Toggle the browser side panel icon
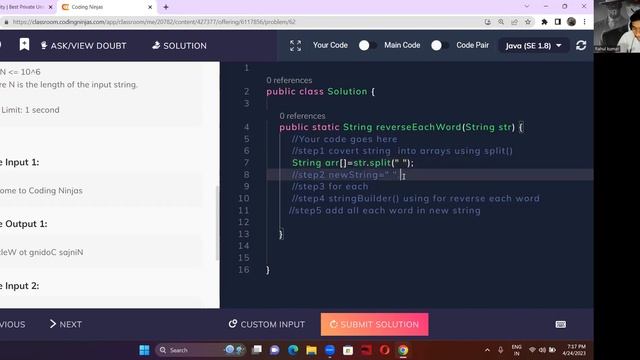 558,22
